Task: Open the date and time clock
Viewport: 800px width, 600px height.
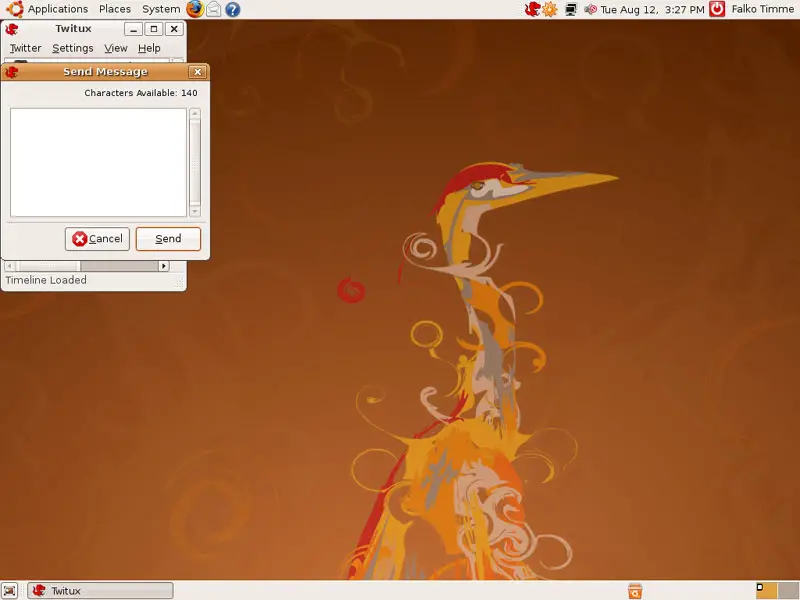Action: tap(652, 9)
